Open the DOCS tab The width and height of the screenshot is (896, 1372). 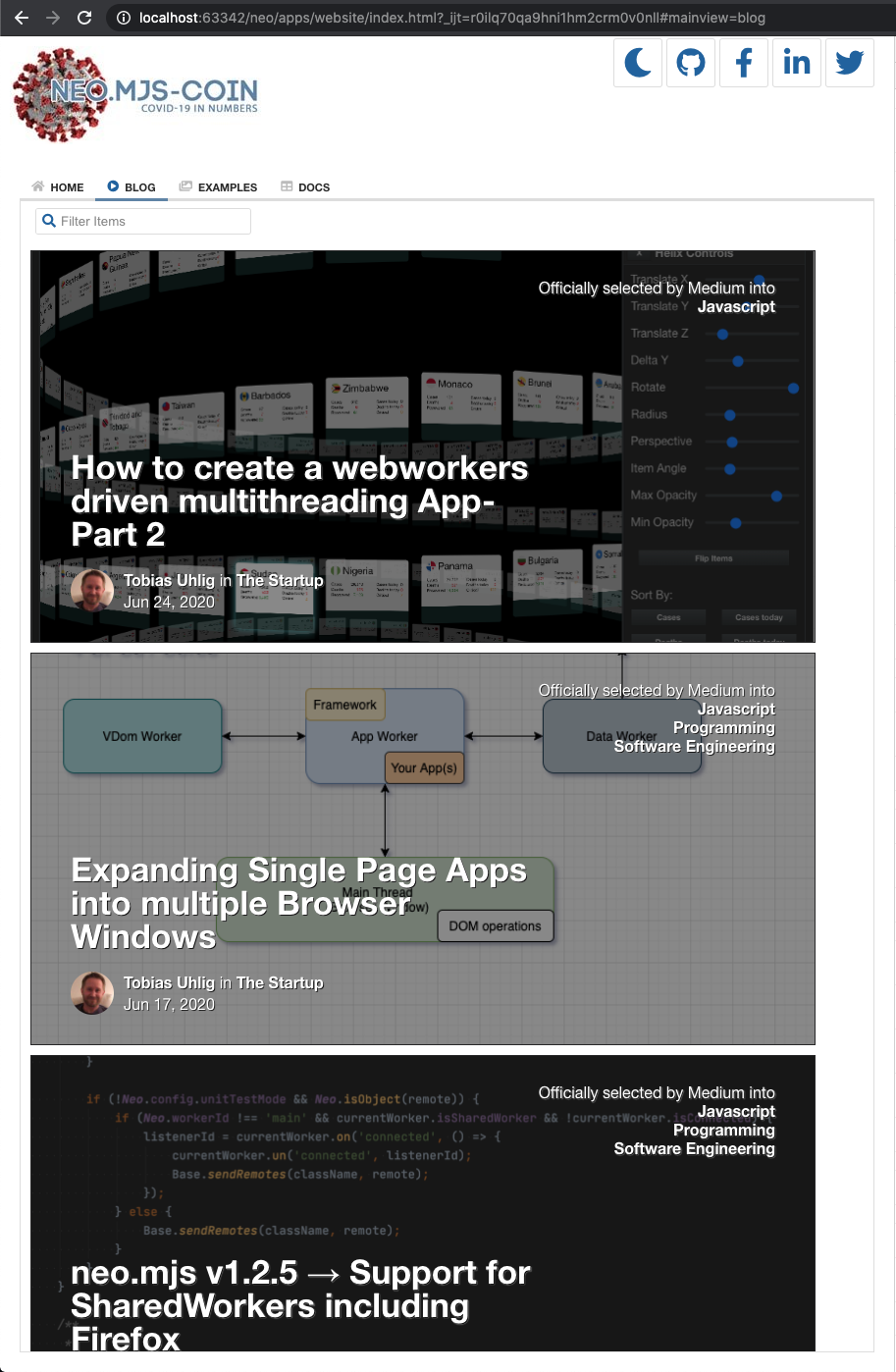point(305,186)
